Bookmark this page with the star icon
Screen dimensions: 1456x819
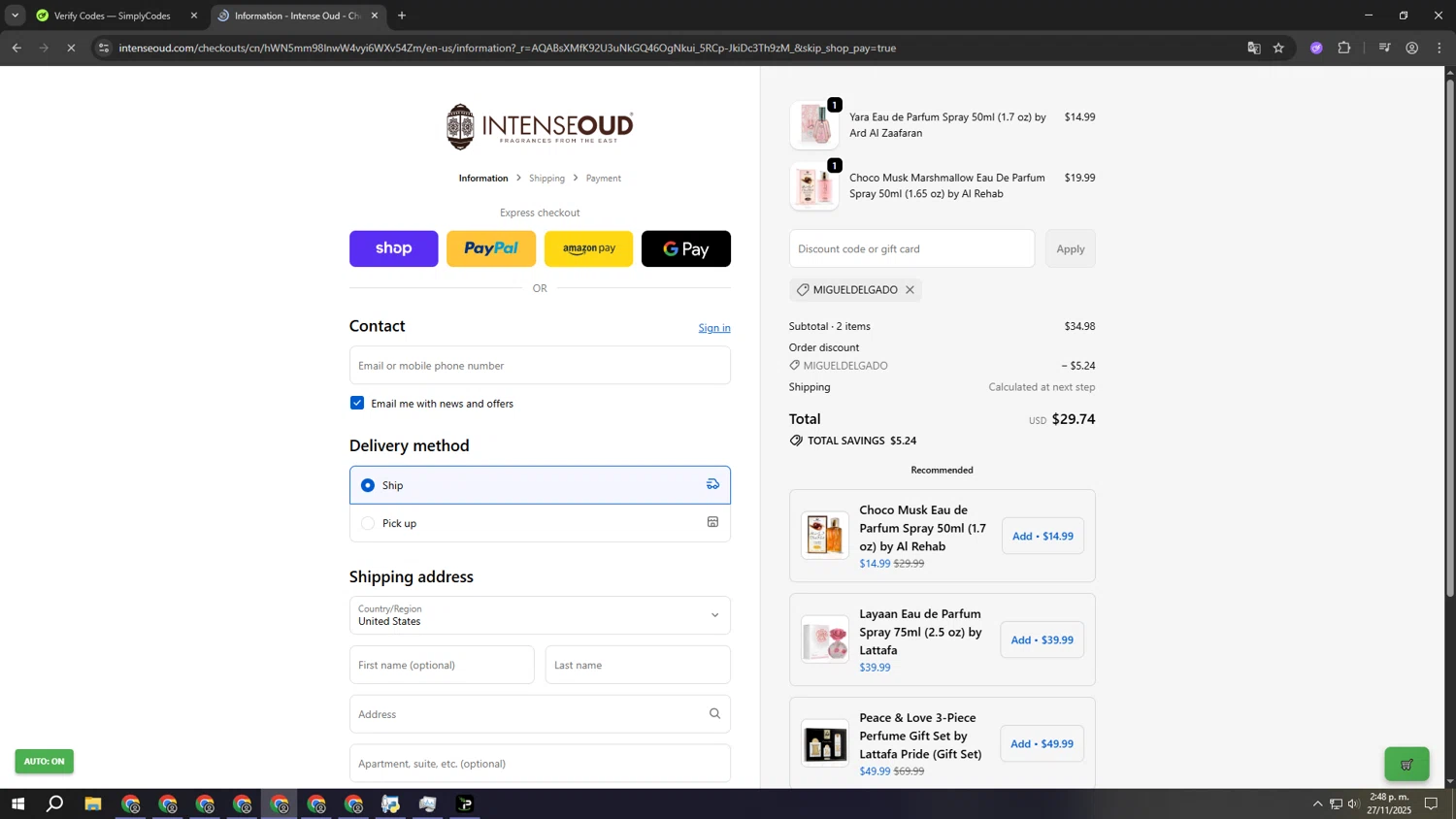[x=1278, y=48]
